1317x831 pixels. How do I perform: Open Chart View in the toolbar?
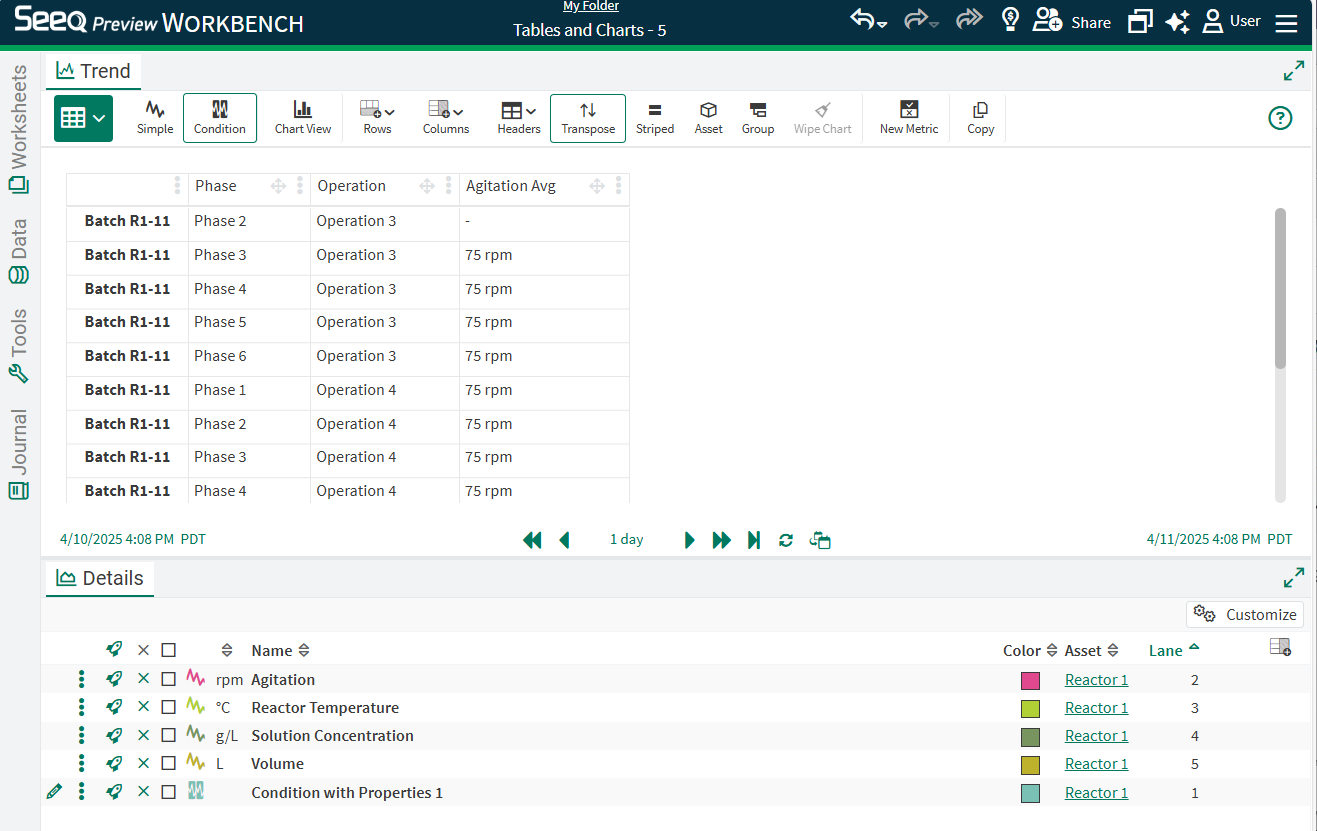[302, 117]
